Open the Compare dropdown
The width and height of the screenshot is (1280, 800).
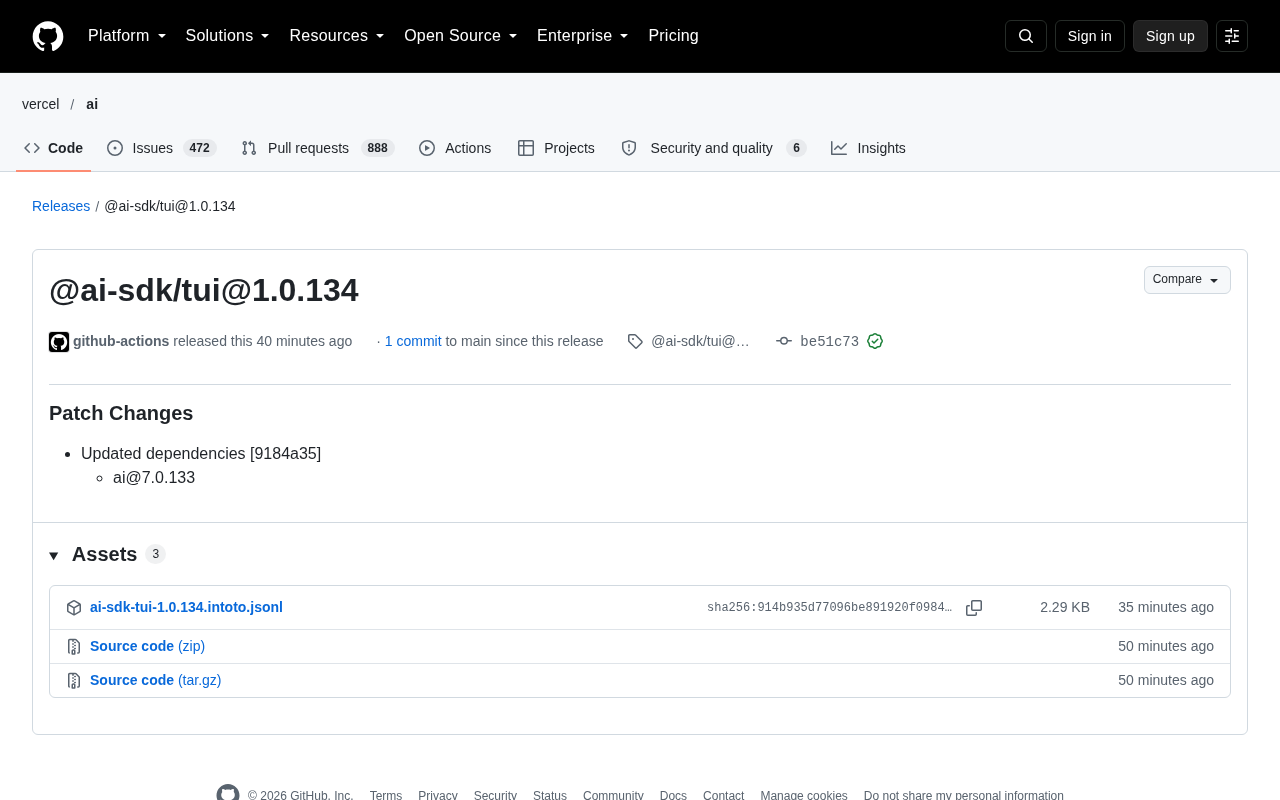click(1187, 280)
